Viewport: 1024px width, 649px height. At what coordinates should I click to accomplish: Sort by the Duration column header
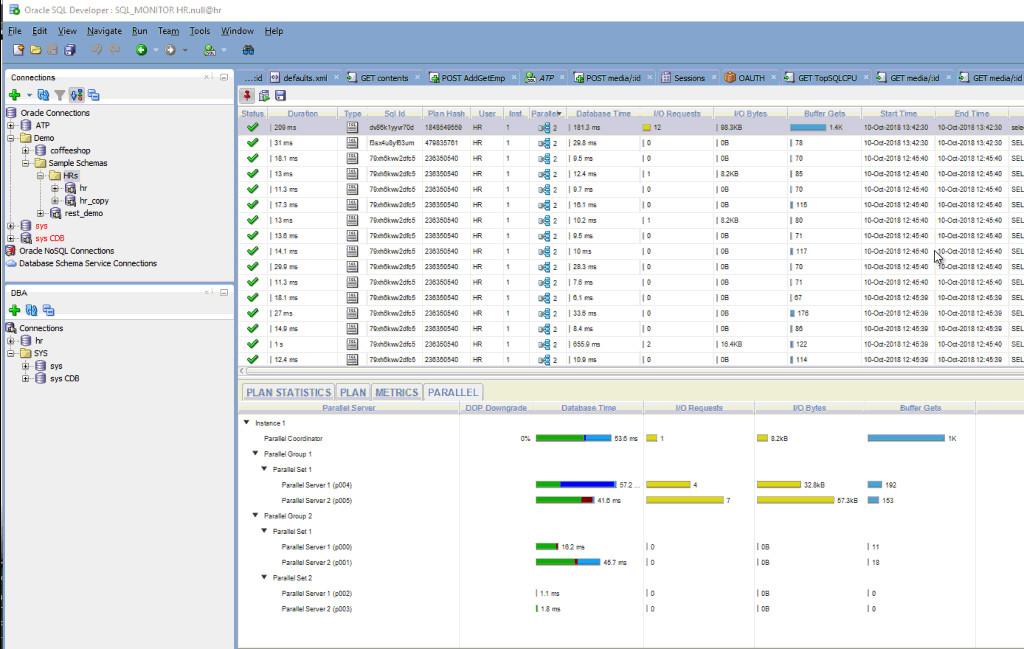click(302, 114)
